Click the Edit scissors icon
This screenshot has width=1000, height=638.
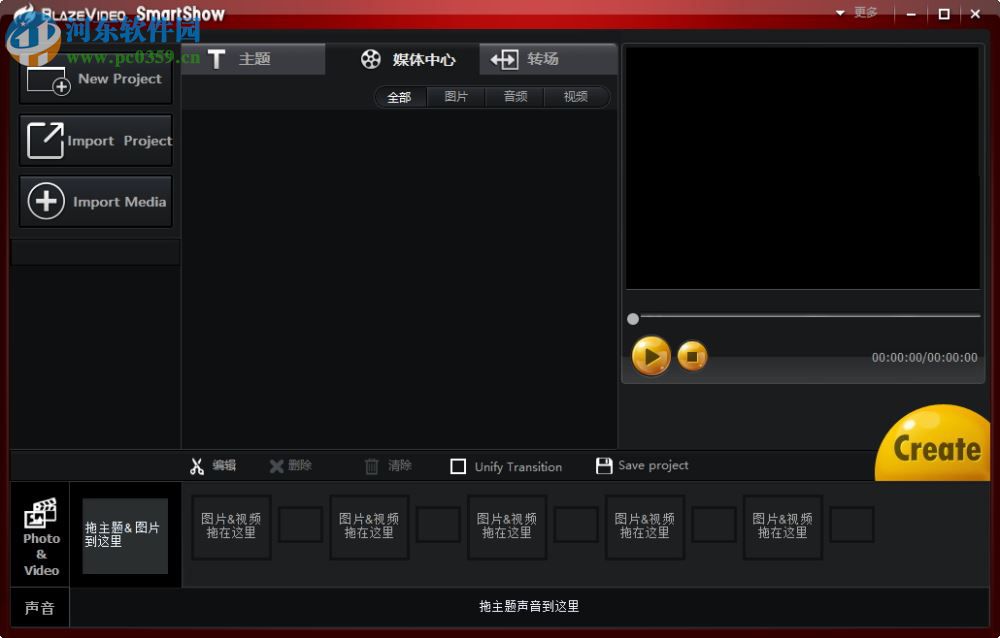[x=199, y=465]
